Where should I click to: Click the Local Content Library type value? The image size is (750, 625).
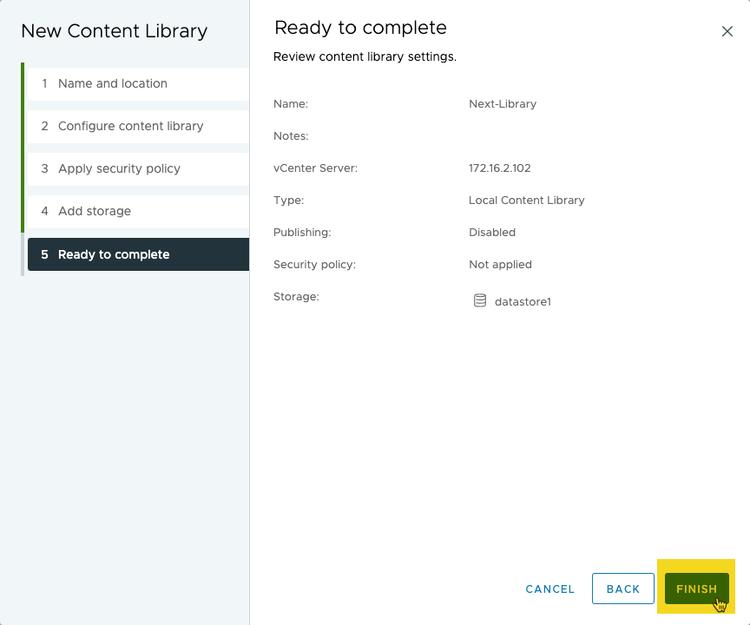click(x=526, y=200)
